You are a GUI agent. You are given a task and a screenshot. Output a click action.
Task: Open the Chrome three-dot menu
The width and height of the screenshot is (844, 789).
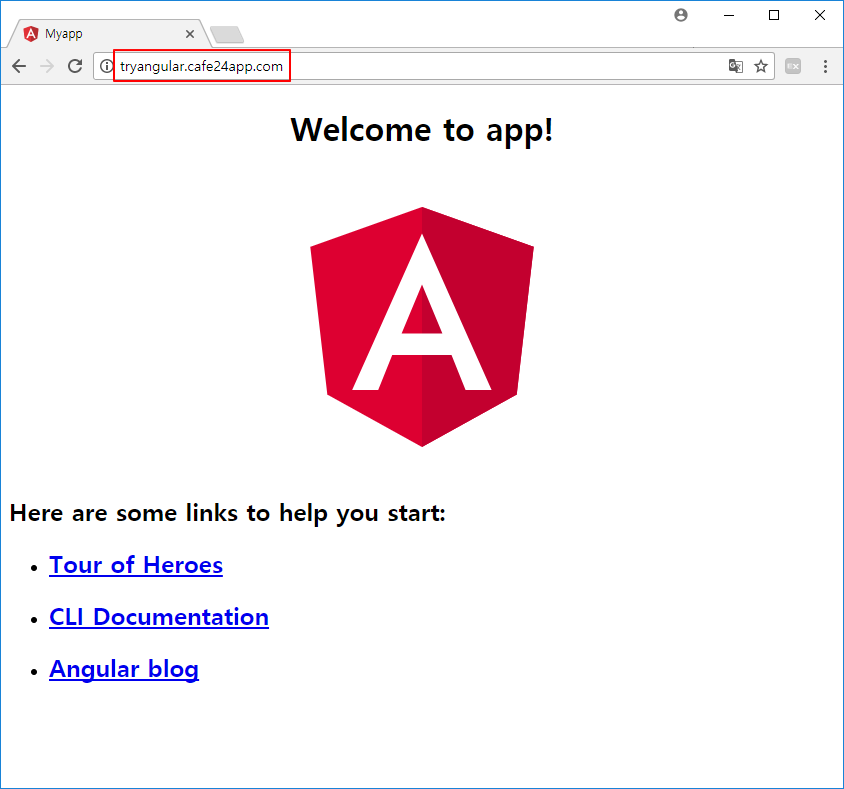pyautogui.click(x=825, y=66)
